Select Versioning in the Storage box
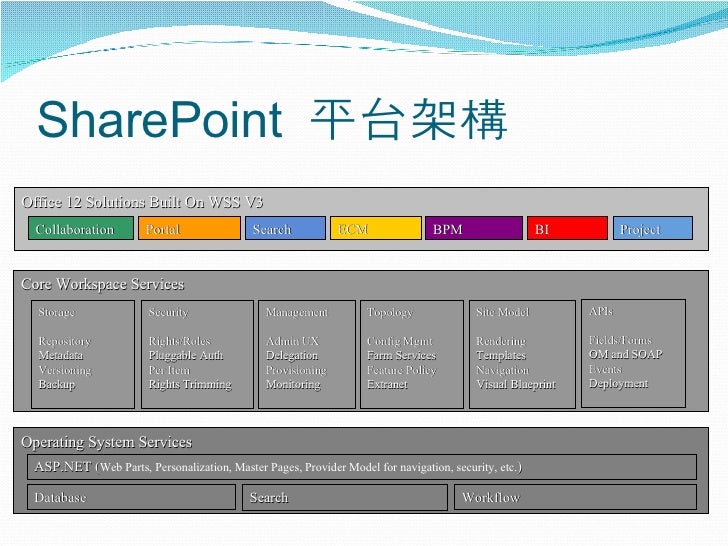 coord(65,370)
